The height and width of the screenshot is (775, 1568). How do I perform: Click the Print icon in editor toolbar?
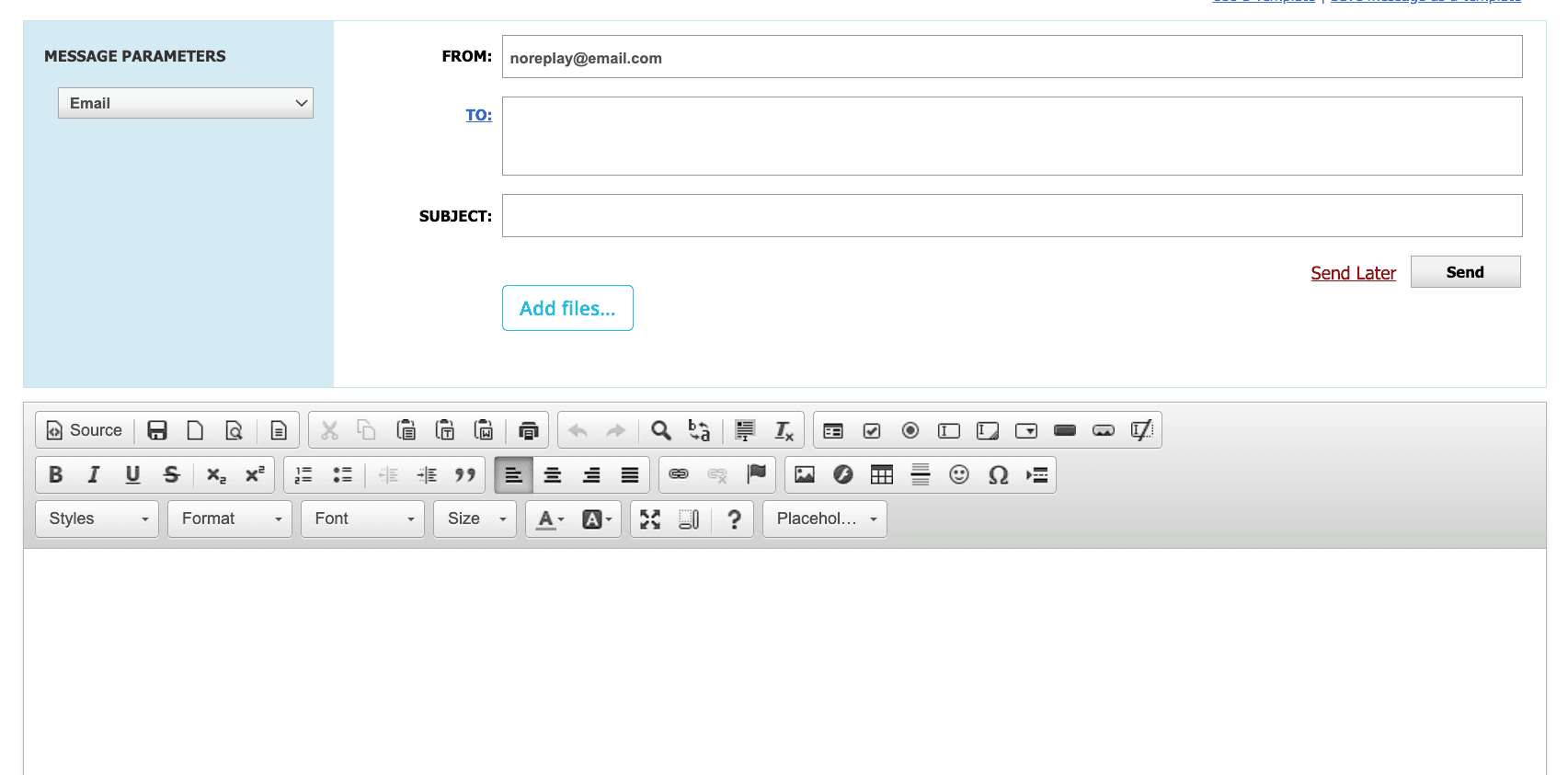click(x=528, y=430)
